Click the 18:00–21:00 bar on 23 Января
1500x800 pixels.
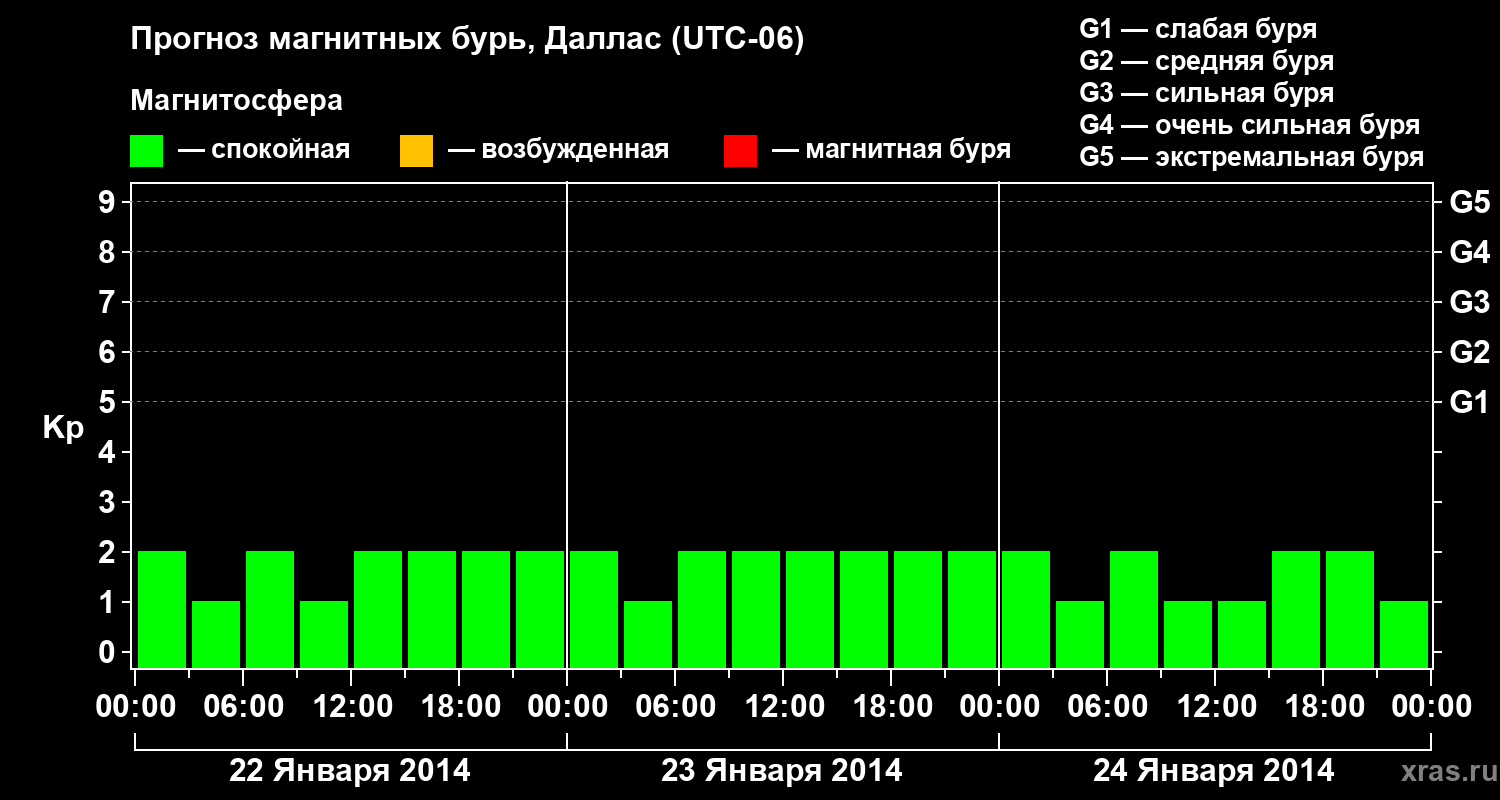coord(918,609)
